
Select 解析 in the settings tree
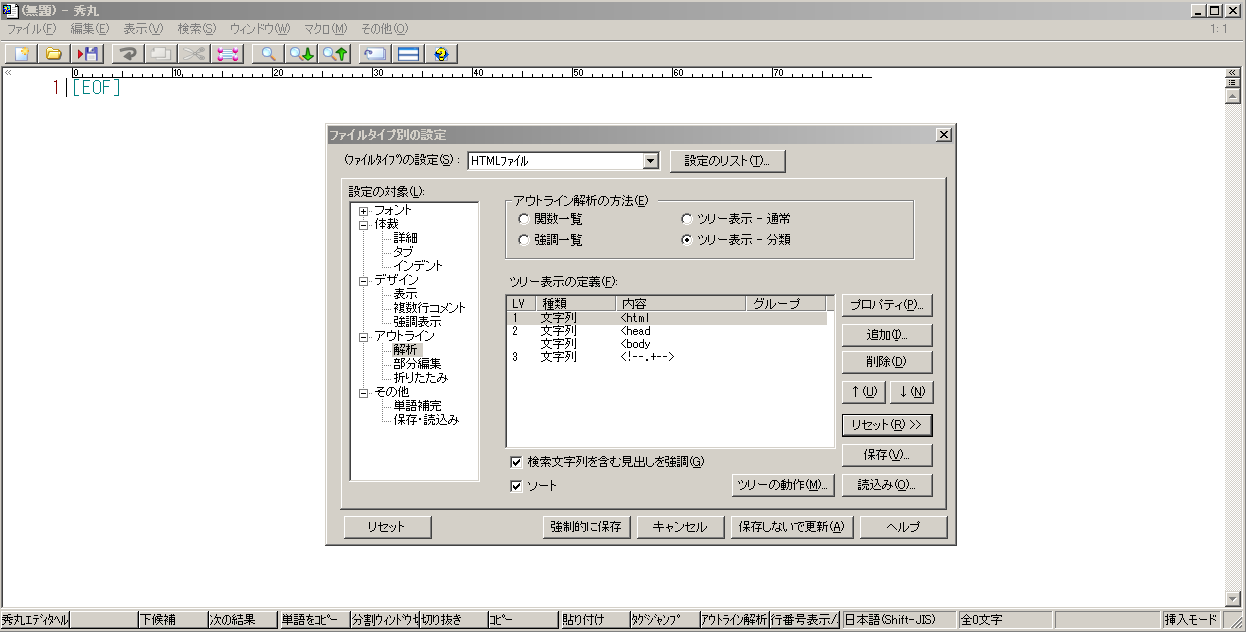pyautogui.click(x=405, y=350)
